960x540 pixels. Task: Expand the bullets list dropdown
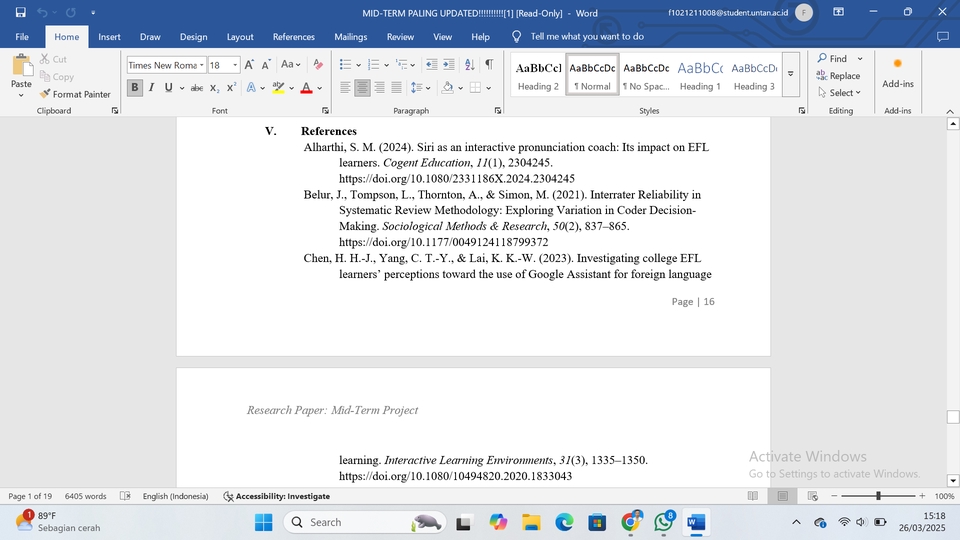[x=358, y=65]
